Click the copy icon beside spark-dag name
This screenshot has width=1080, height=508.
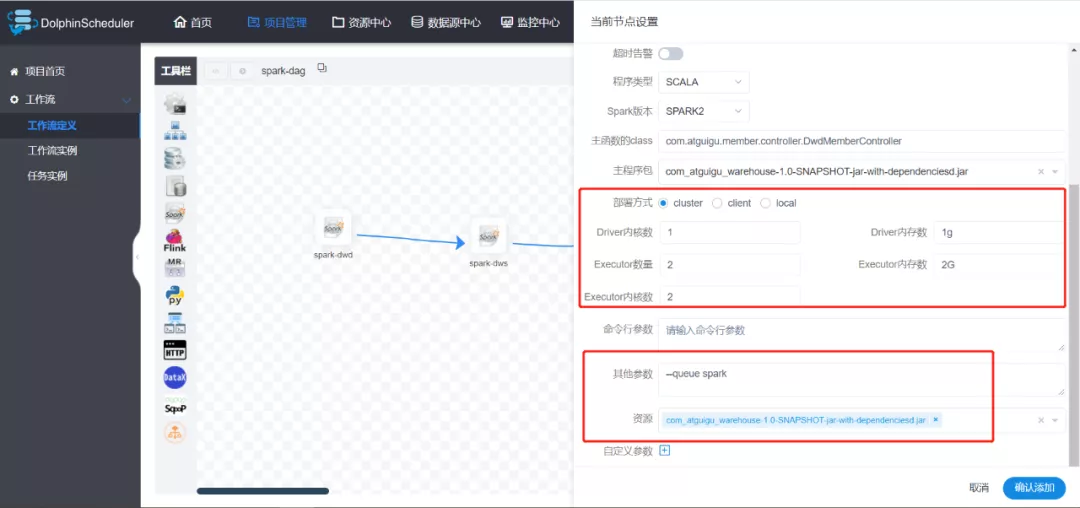322,69
